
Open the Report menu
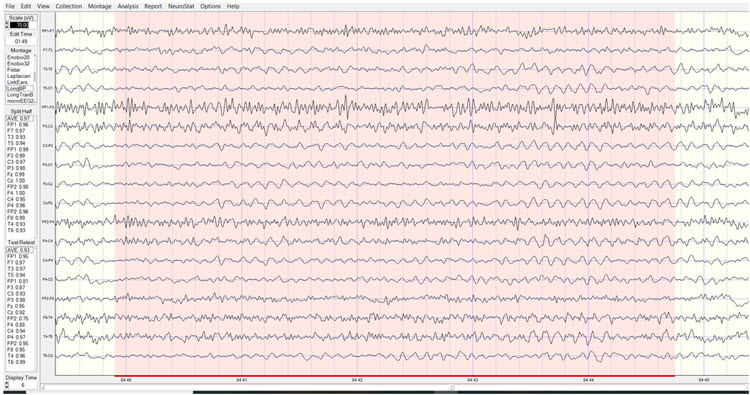(153, 6)
